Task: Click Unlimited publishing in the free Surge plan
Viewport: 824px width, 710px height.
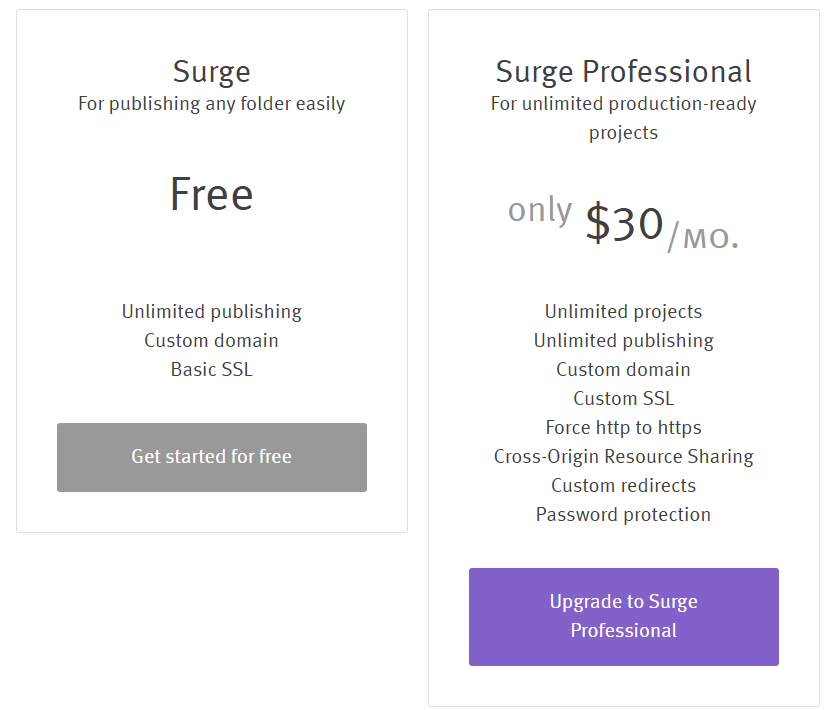Action: (211, 312)
